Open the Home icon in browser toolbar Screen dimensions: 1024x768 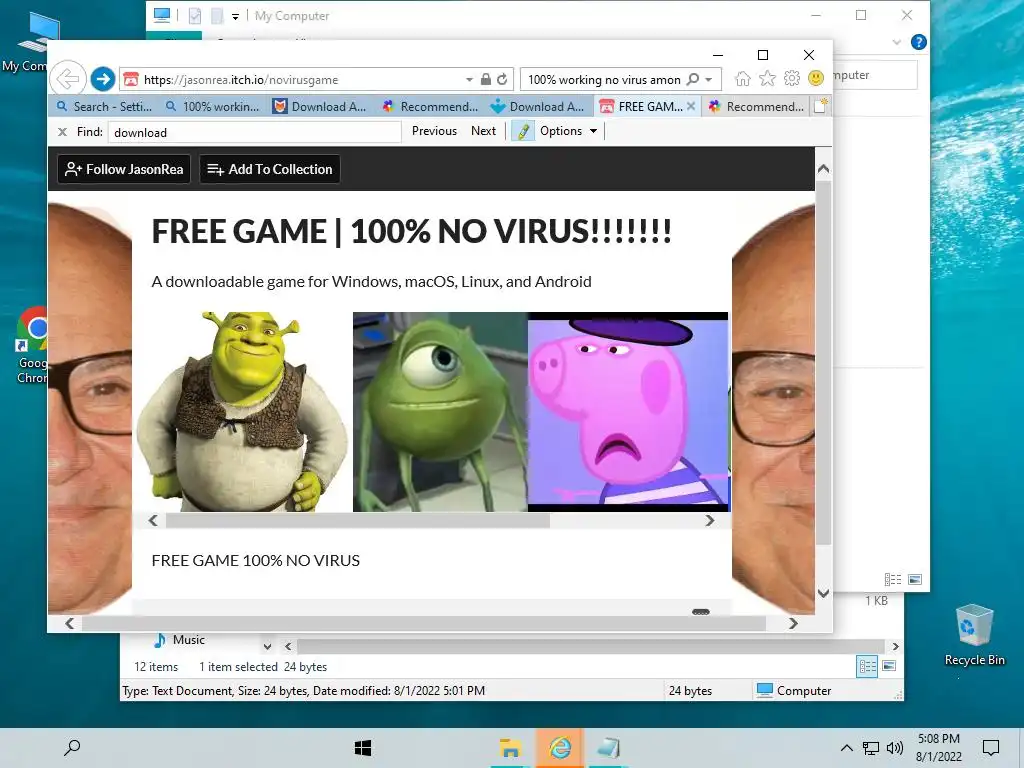click(743, 78)
